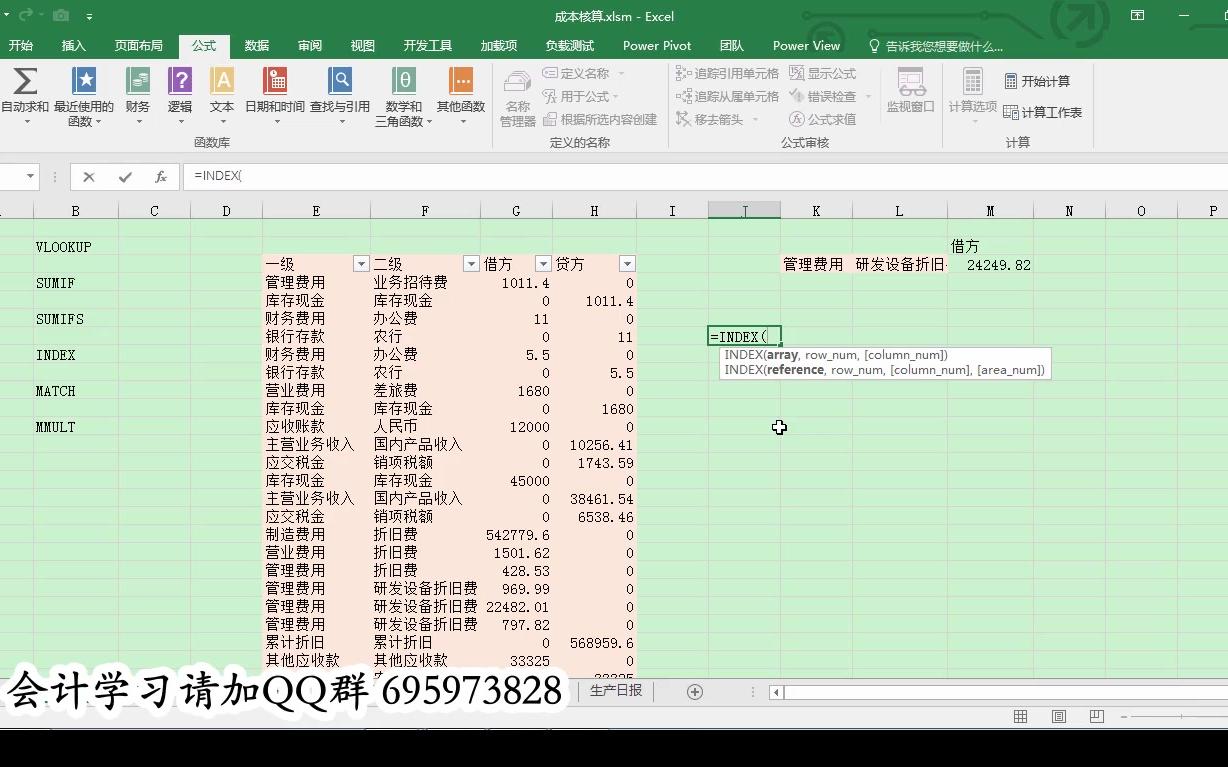Open the 一级 column filter dropdown
The height and width of the screenshot is (767, 1228).
(x=360, y=263)
